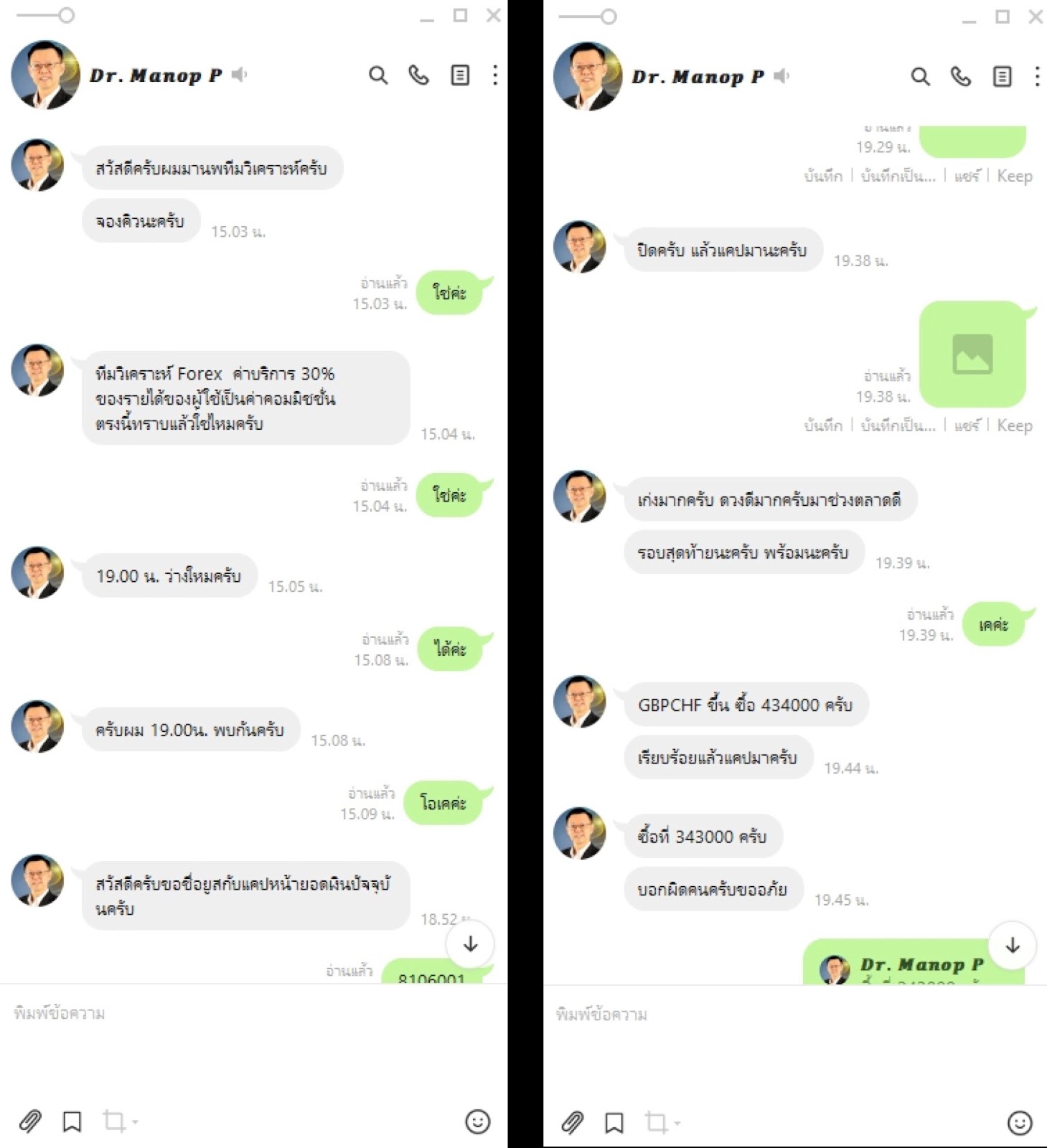This screenshot has height=1148, width=1047.
Task: Open emoji sticker picker in left chat
Action: [x=478, y=1121]
